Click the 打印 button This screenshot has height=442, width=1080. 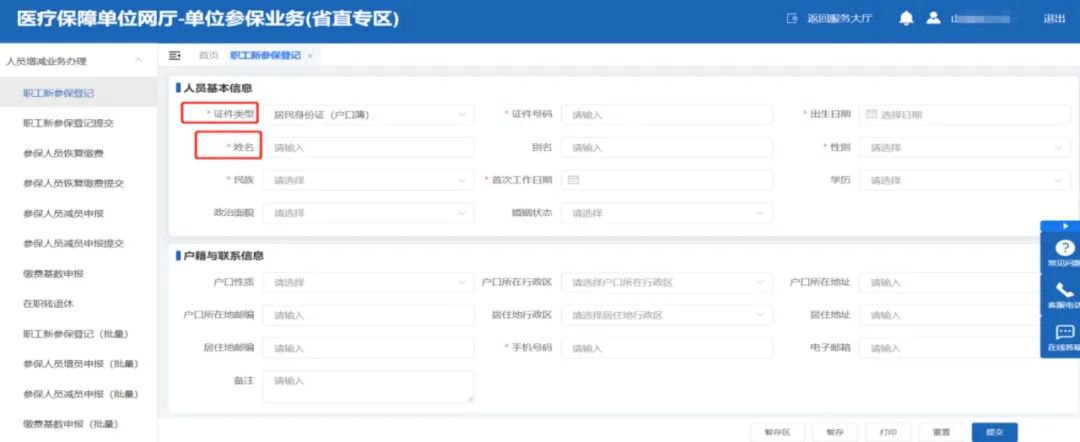point(888,432)
